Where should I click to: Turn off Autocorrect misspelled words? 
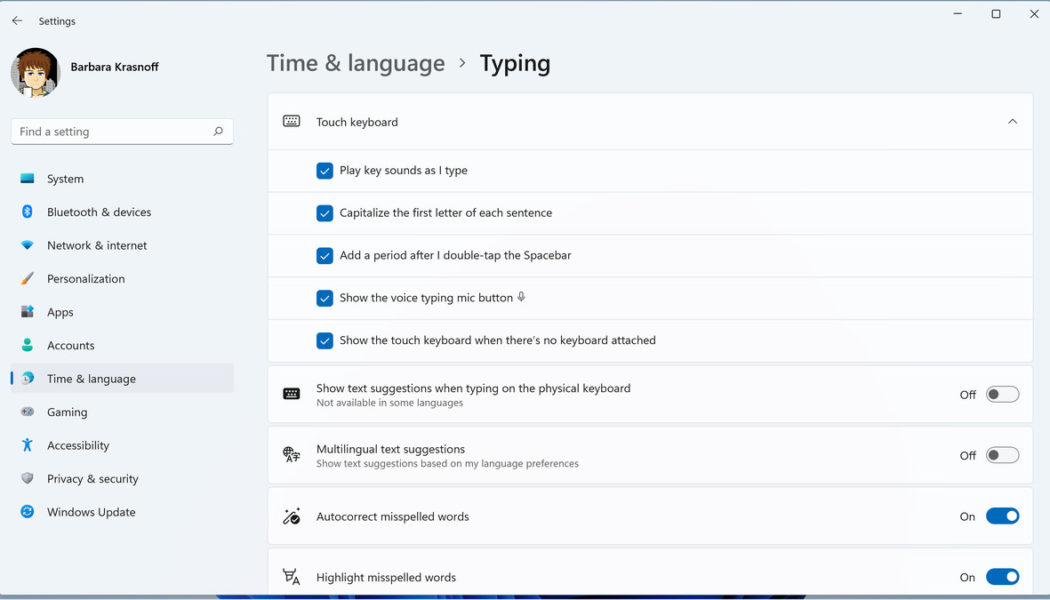point(1003,516)
